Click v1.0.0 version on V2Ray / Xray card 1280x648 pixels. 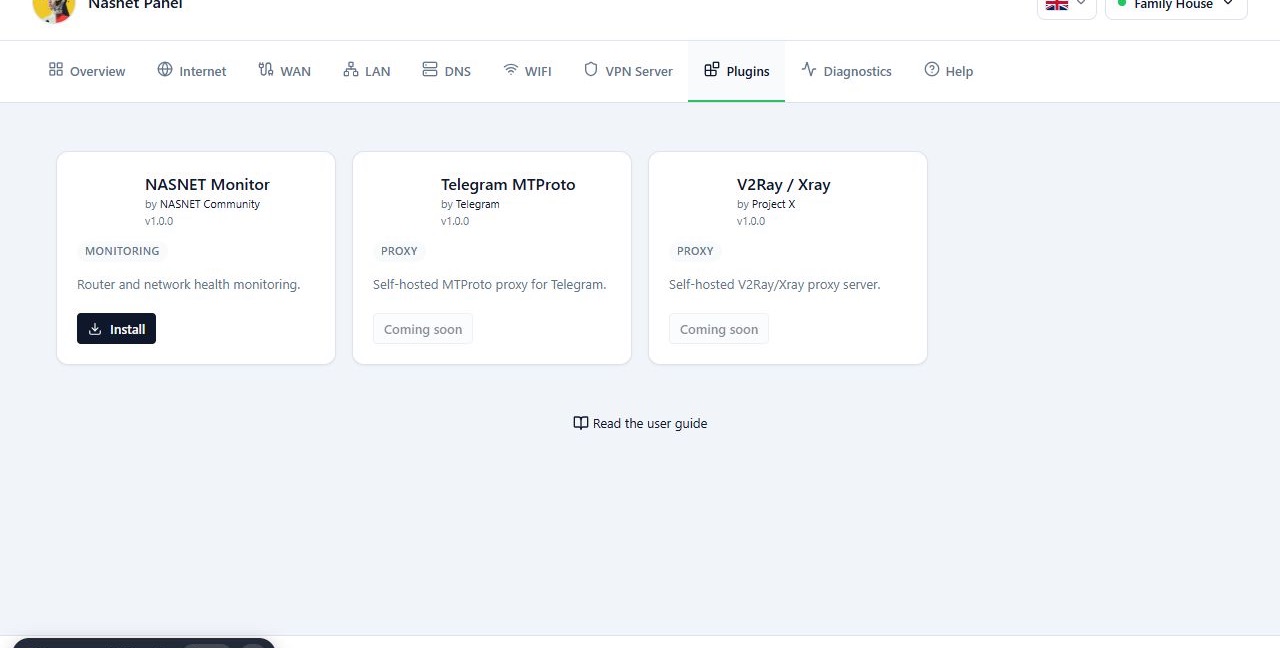click(751, 221)
